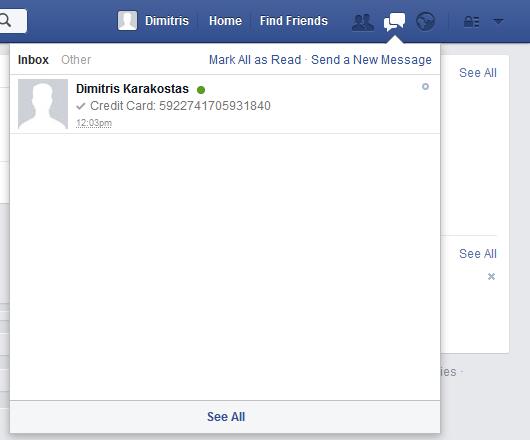Click the upper See All link in sidebar
Viewport: 530px width, 440px height.
[x=478, y=73]
